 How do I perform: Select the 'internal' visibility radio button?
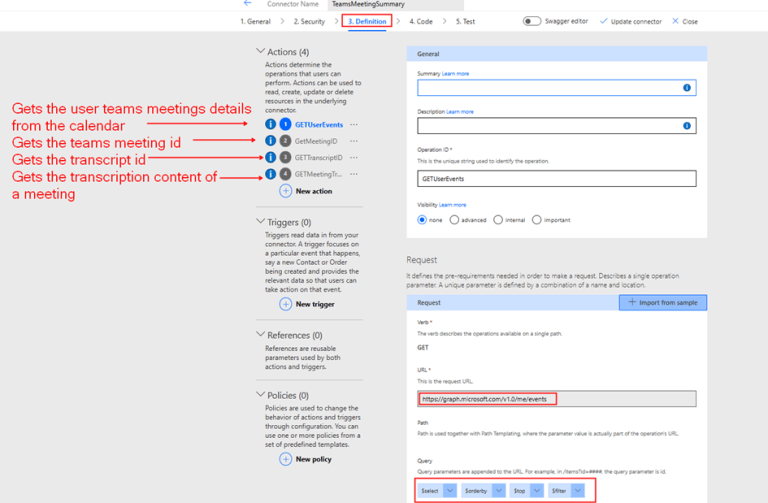coord(498,220)
